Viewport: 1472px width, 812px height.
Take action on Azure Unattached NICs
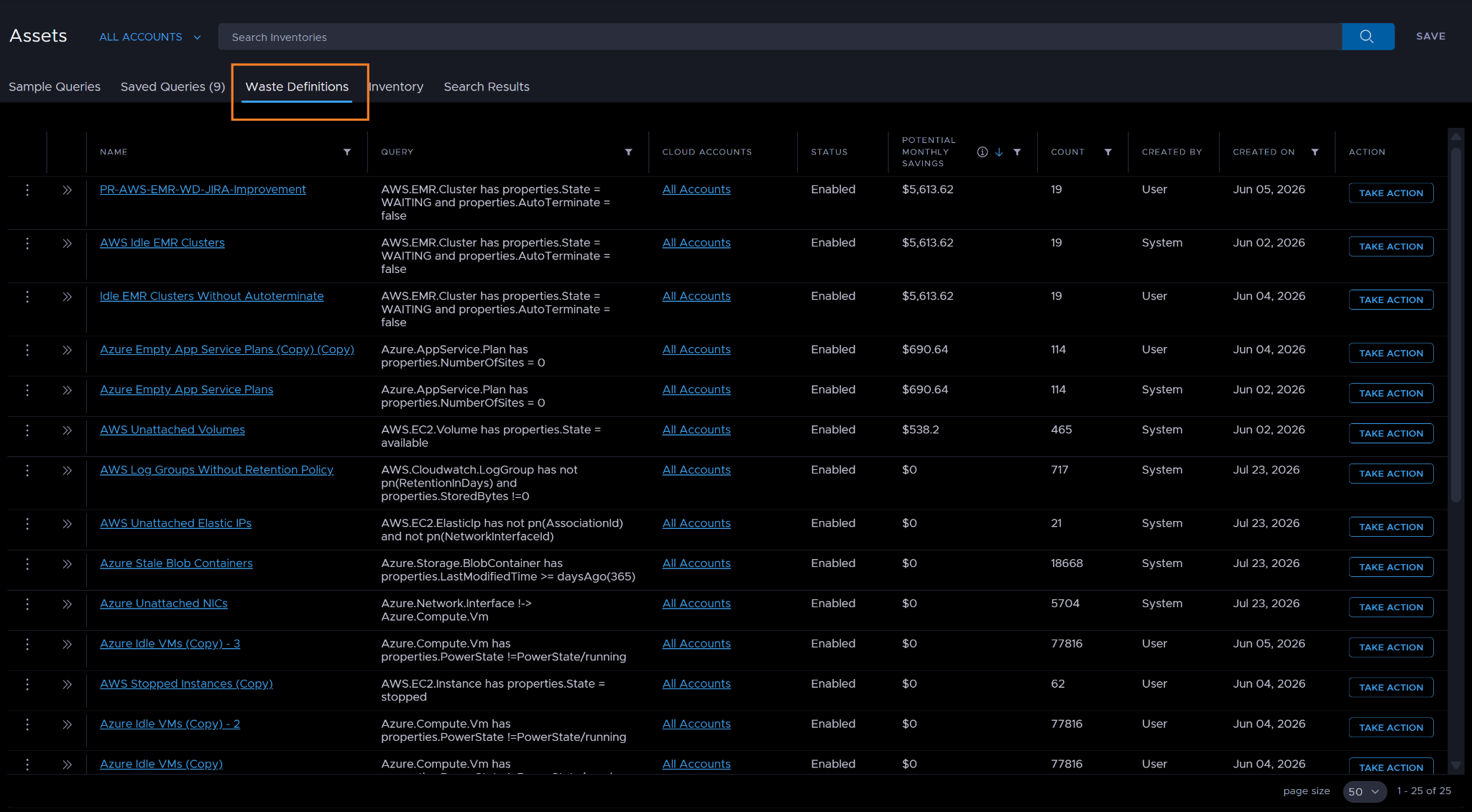point(1391,607)
